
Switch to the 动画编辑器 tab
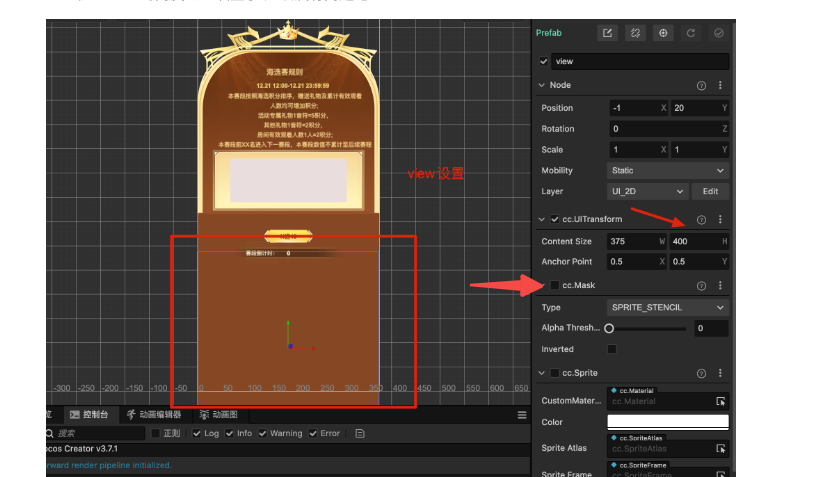coord(154,415)
